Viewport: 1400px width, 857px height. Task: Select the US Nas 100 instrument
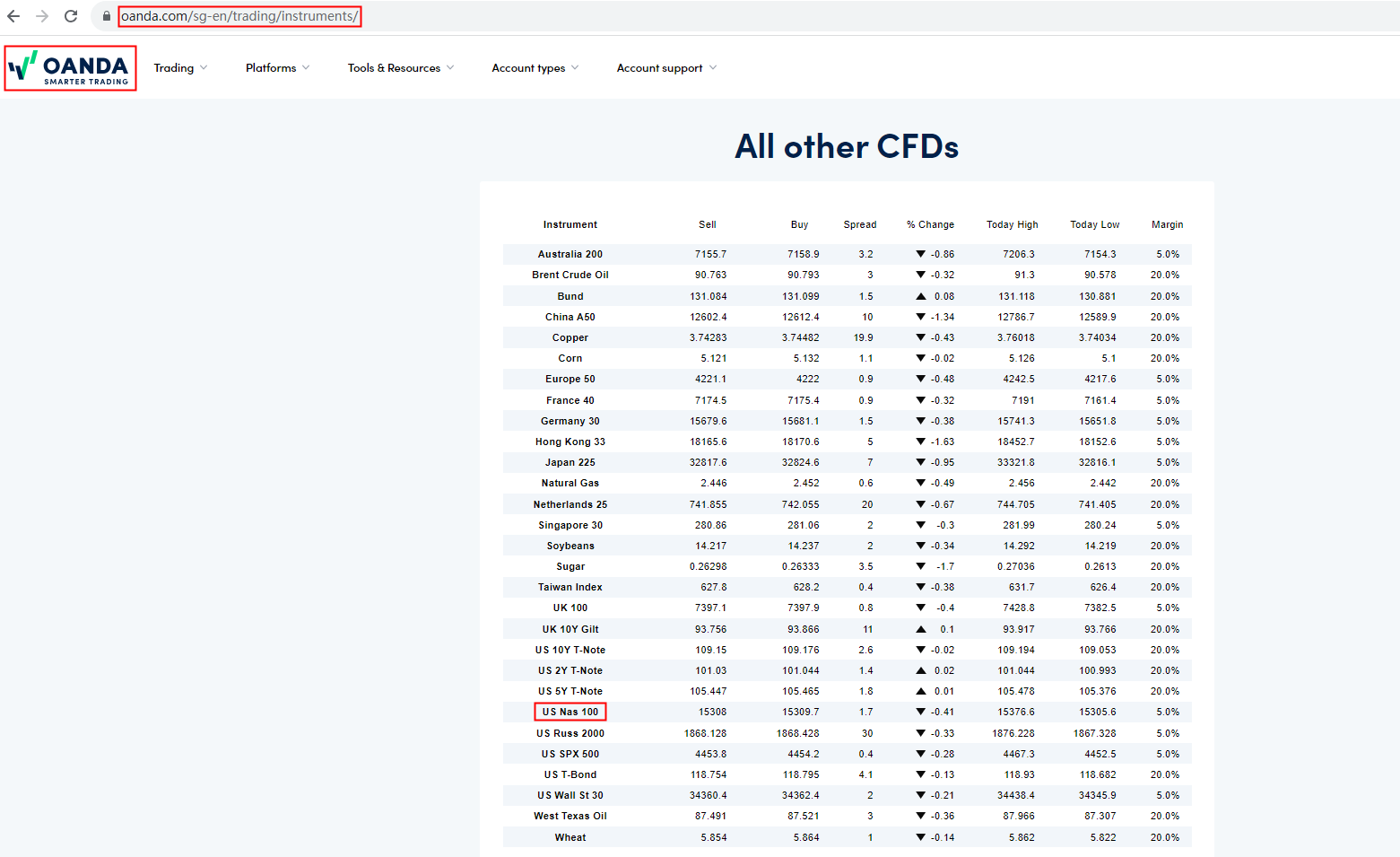click(570, 712)
